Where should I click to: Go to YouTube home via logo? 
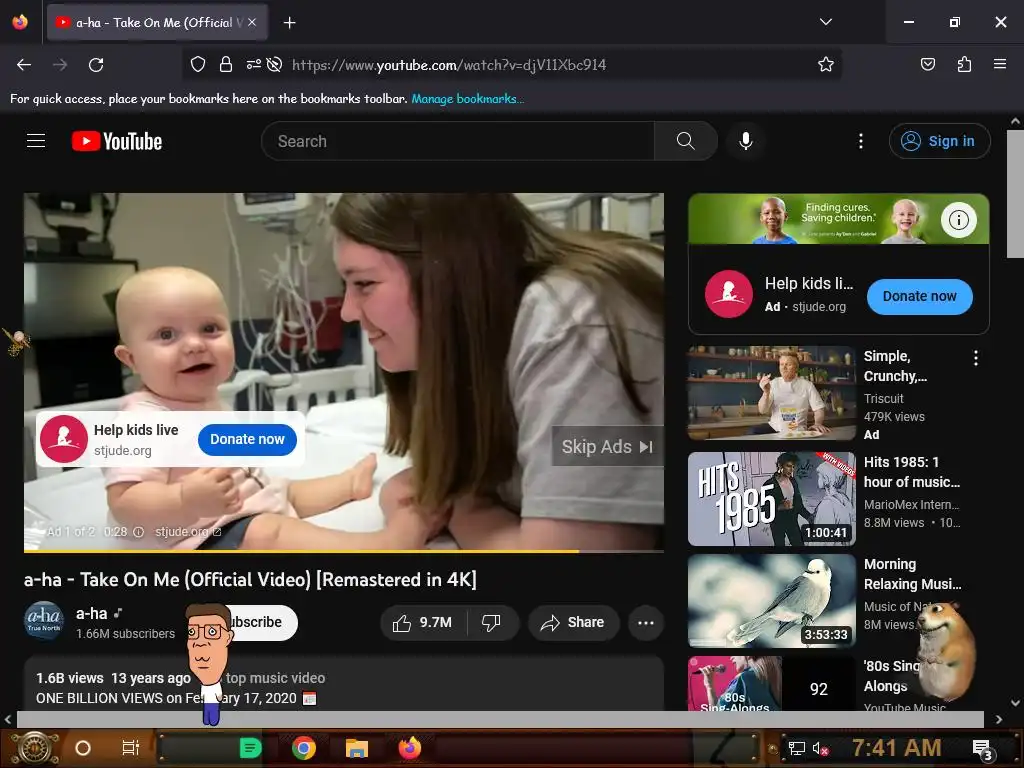pos(117,141)
